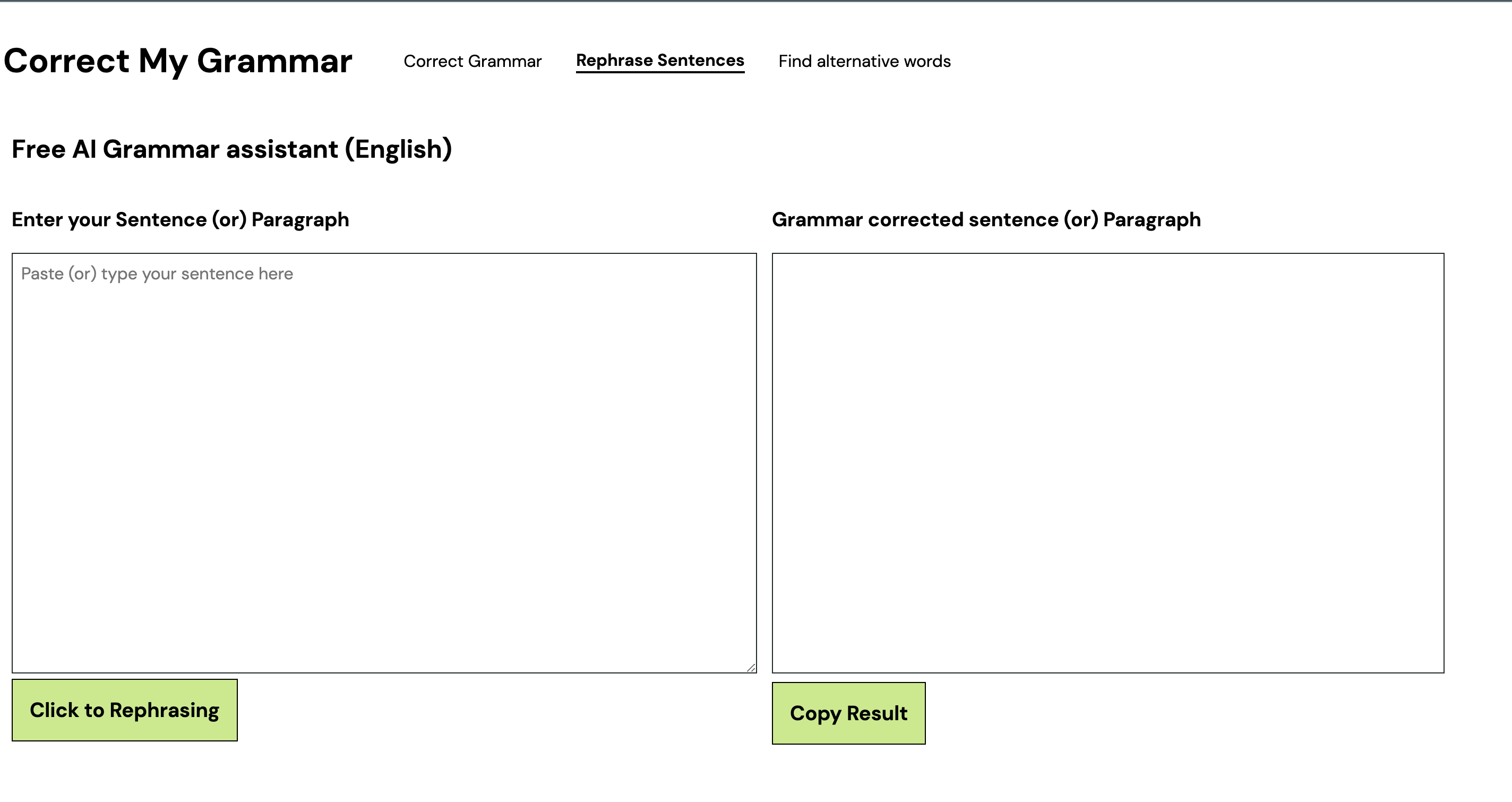Return to Rephrase Sentences view
The width and height of the screenshot is (1512, 802).
[660, 60]
